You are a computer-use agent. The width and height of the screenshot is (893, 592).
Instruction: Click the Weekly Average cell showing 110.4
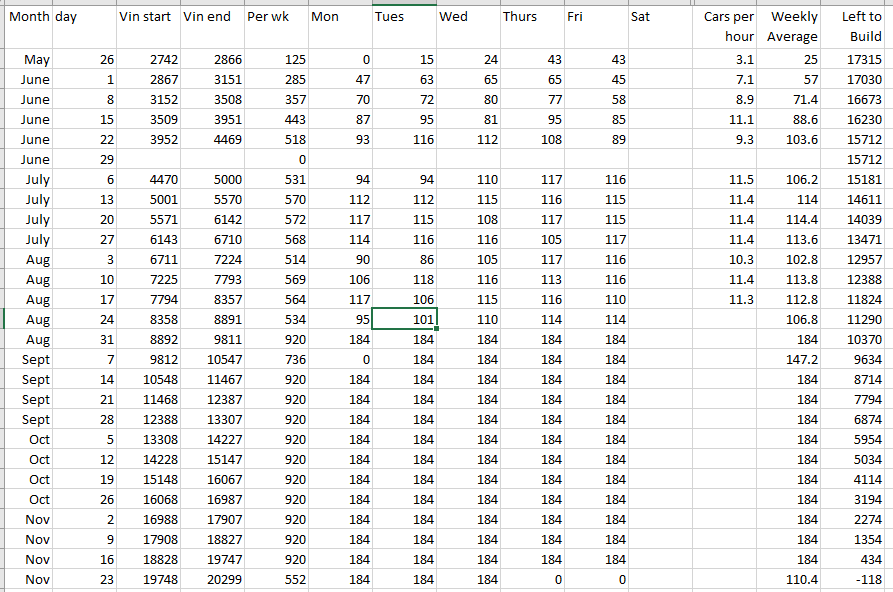790,580
